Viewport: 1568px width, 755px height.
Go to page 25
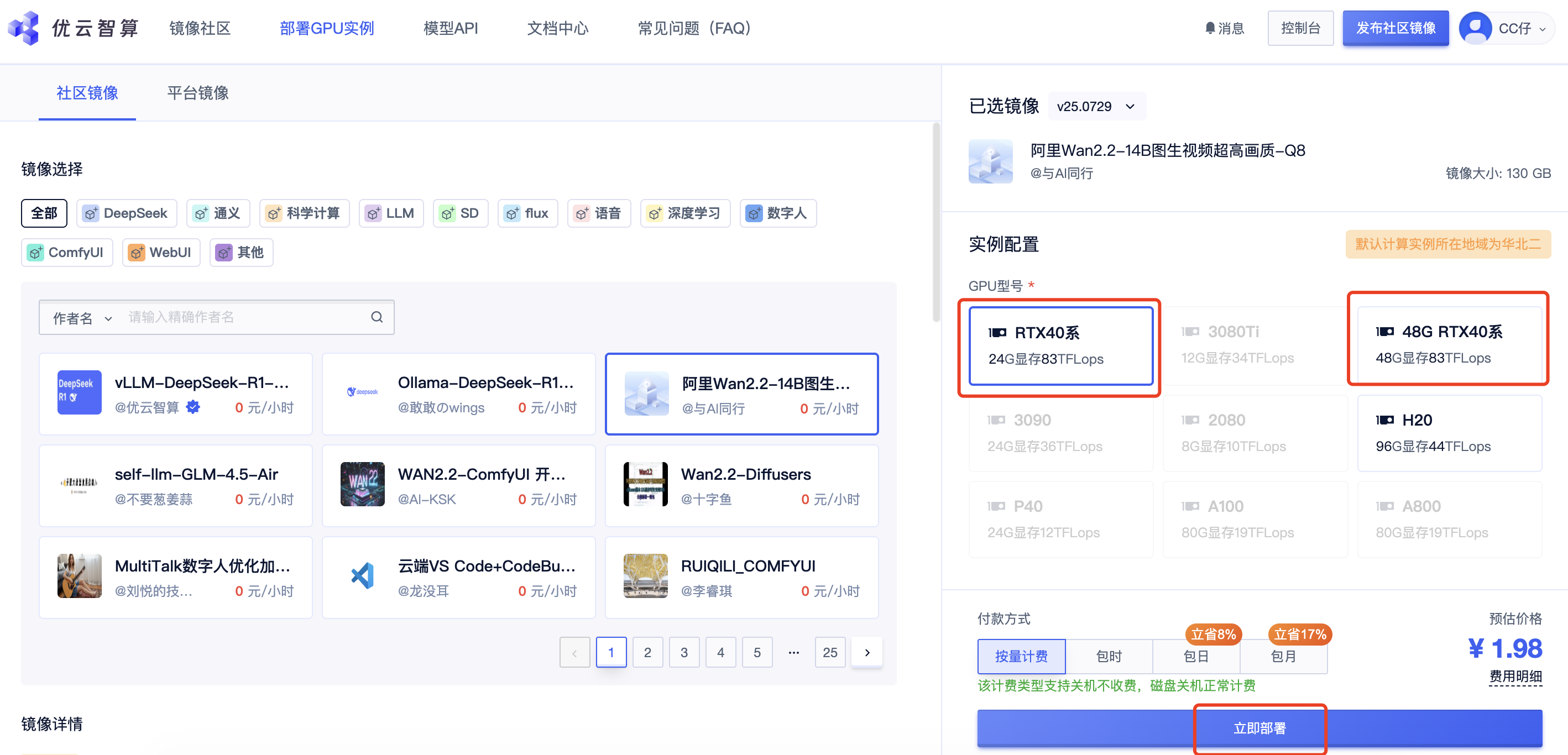pos(830,652)
